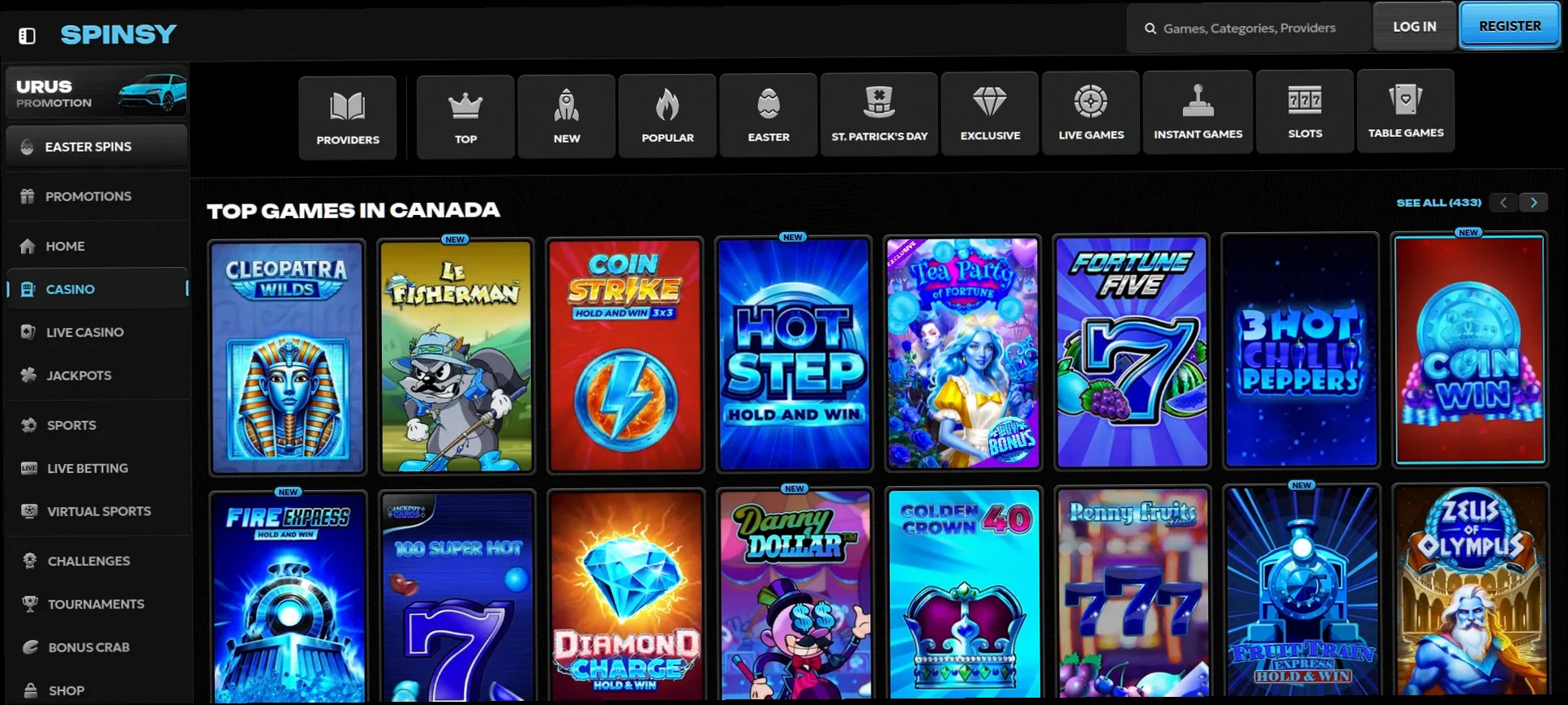
Task: Collapse the sidebar with the panel icon
Action: (x=27, y=36)
